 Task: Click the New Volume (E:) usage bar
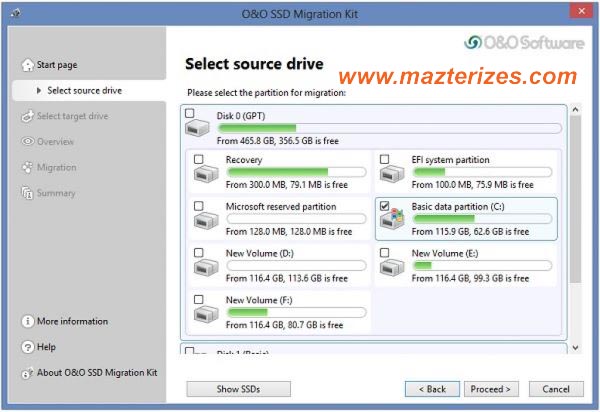(x=482, y=265)
